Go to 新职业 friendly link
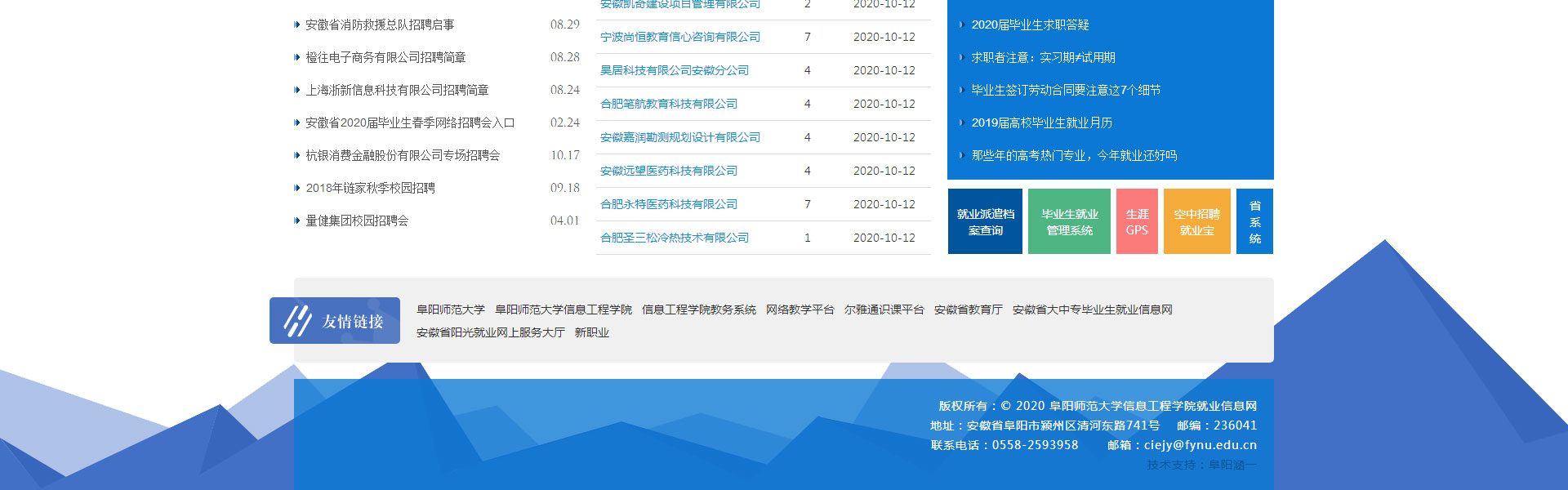Viewport: 1568px width, 490px height. pyautogui.click(x=591, y=333)
